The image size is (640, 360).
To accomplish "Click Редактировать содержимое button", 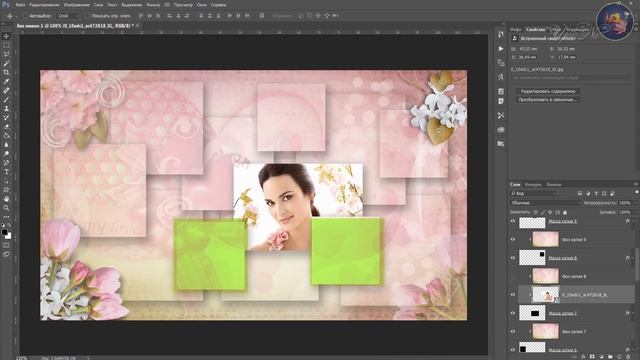I will coord(548,91).
